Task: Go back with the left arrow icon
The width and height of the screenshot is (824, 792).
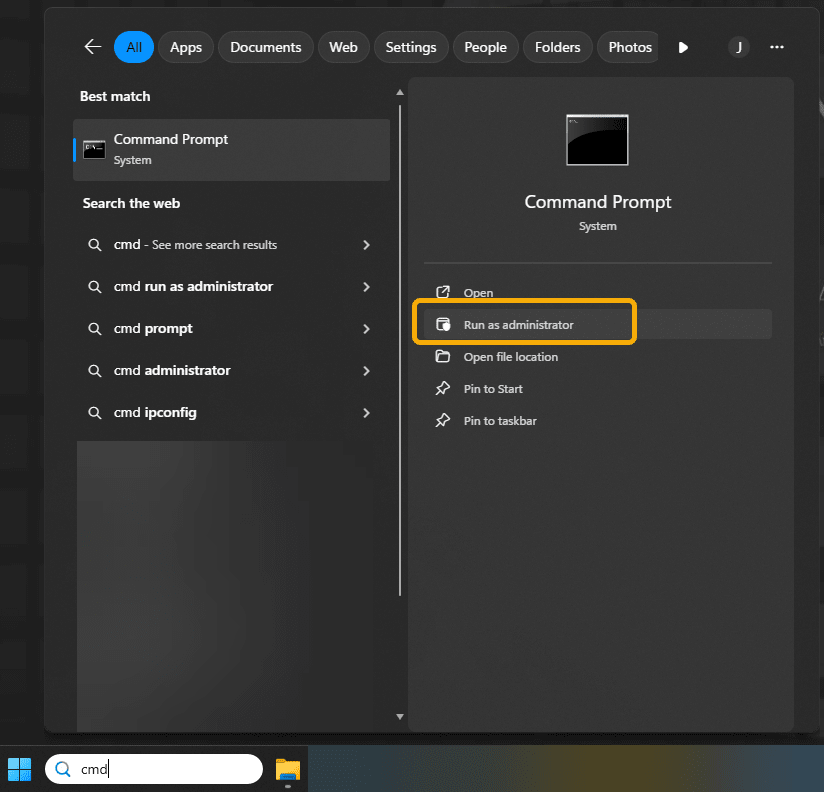Action: click(93, 47)
